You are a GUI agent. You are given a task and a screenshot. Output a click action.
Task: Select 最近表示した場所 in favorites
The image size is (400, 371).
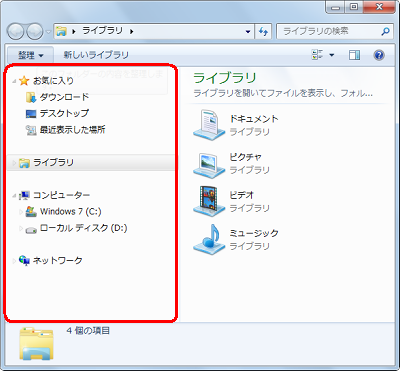pos(72,130)
